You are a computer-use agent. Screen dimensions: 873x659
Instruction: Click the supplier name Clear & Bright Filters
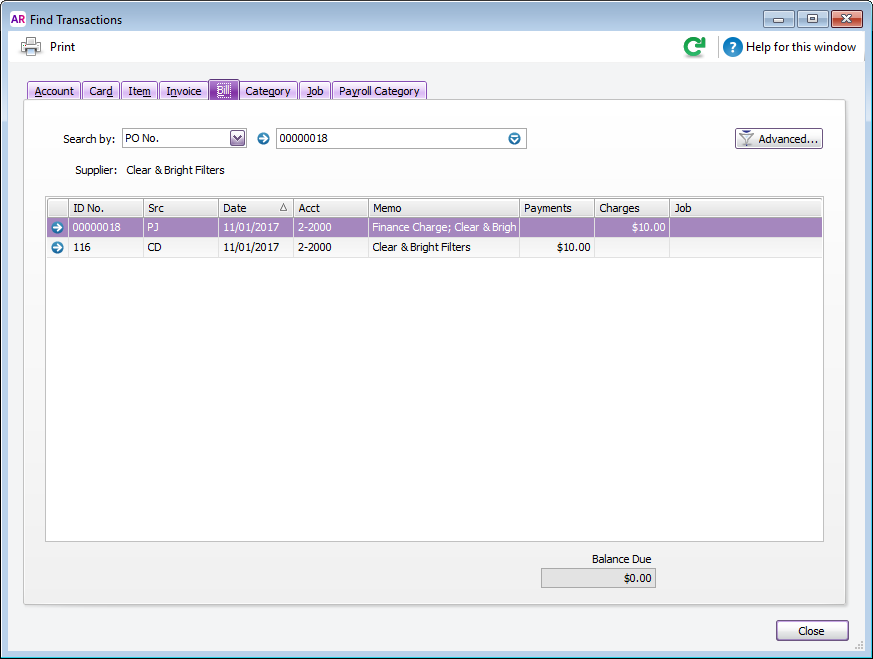tap(175, 170)
